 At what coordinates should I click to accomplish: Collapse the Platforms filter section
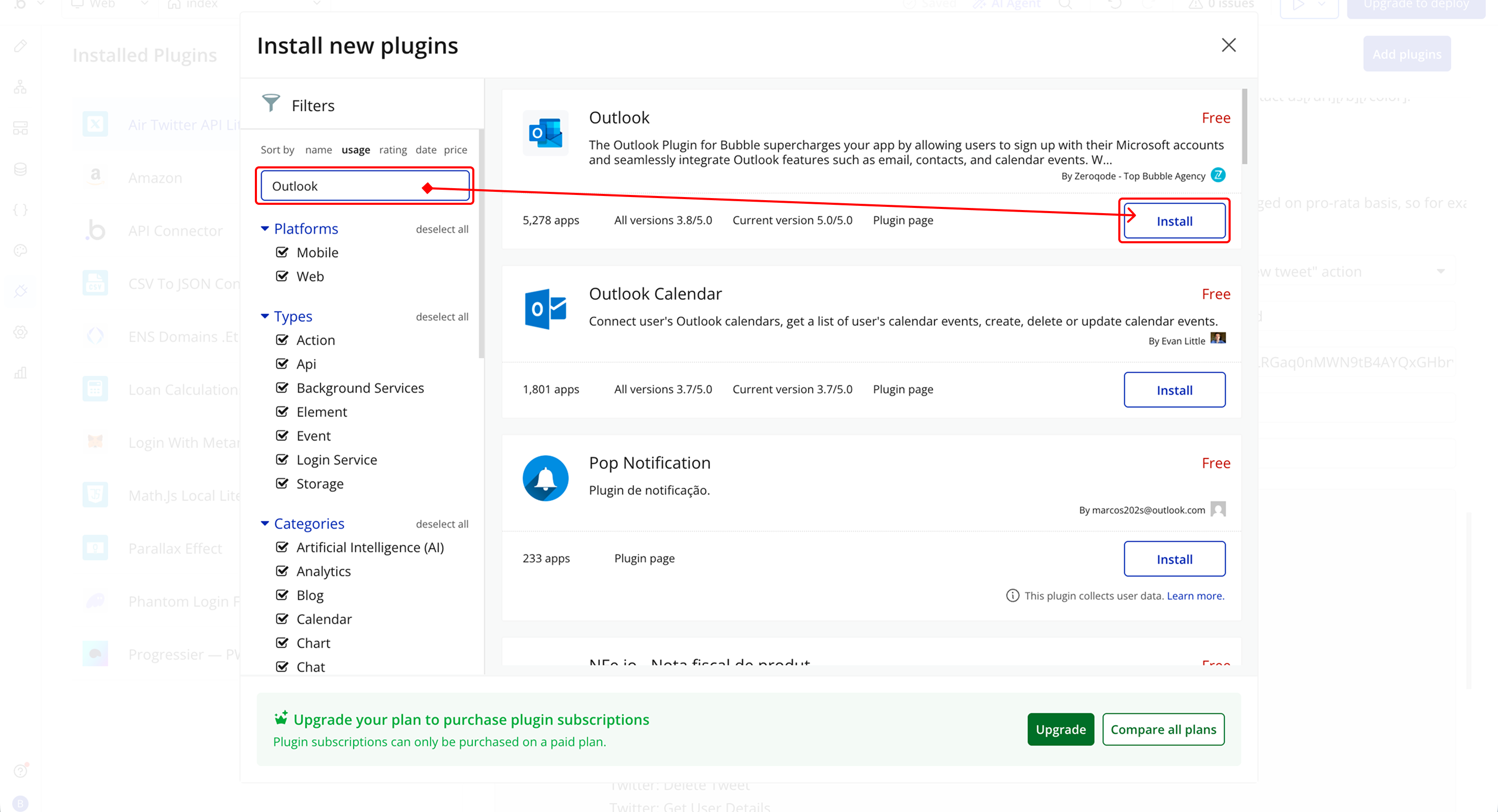pos(265,228)
